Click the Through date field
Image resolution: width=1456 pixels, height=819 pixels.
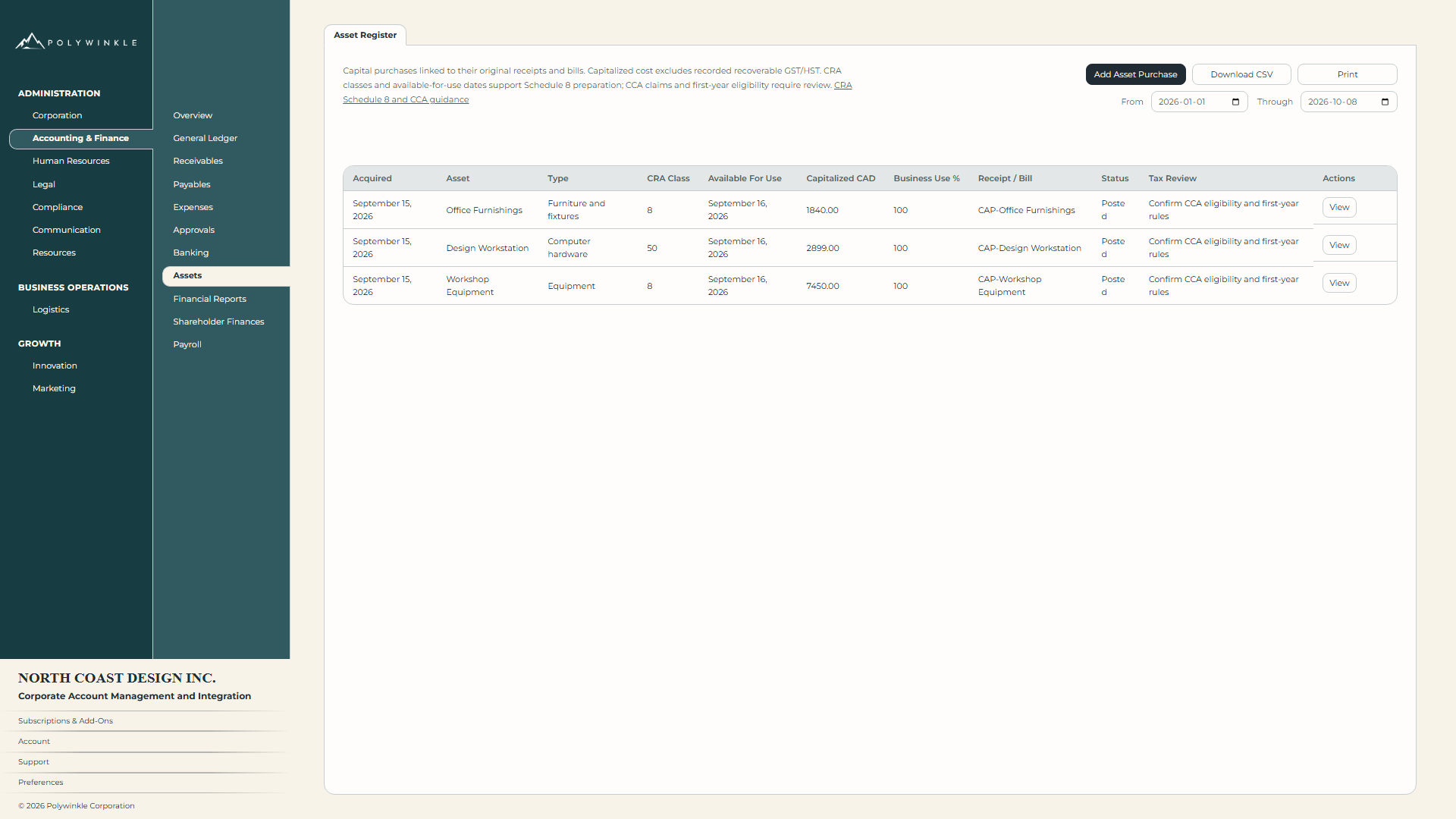[1348, 102]
